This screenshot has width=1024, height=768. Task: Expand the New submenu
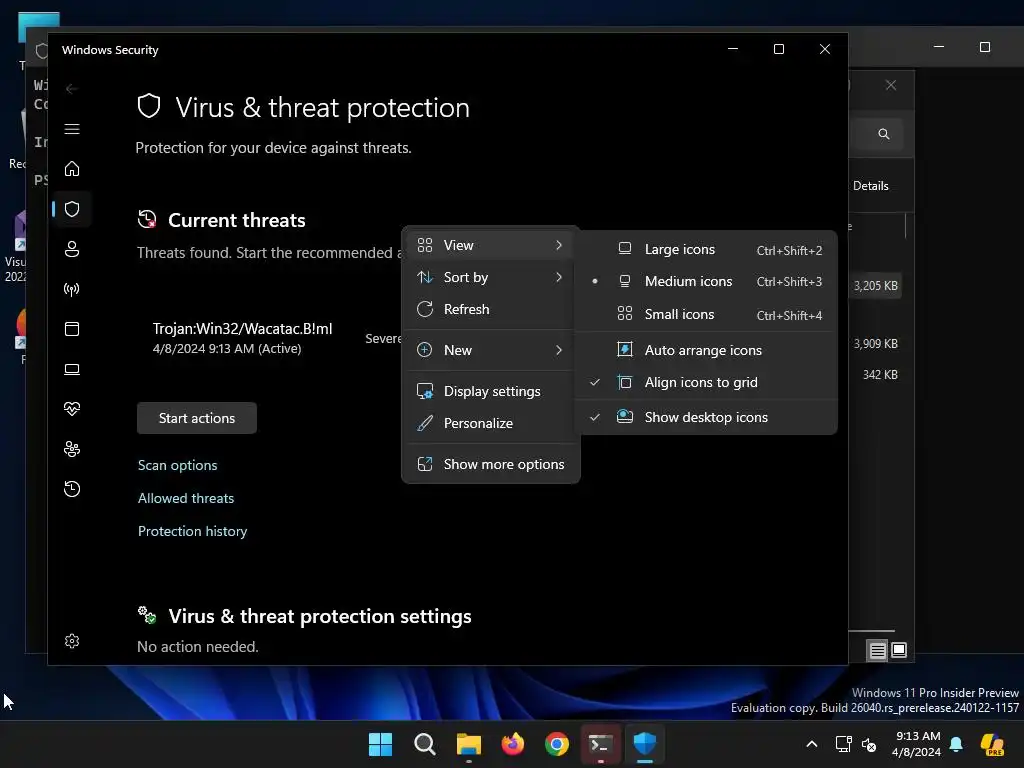[490, 350]
